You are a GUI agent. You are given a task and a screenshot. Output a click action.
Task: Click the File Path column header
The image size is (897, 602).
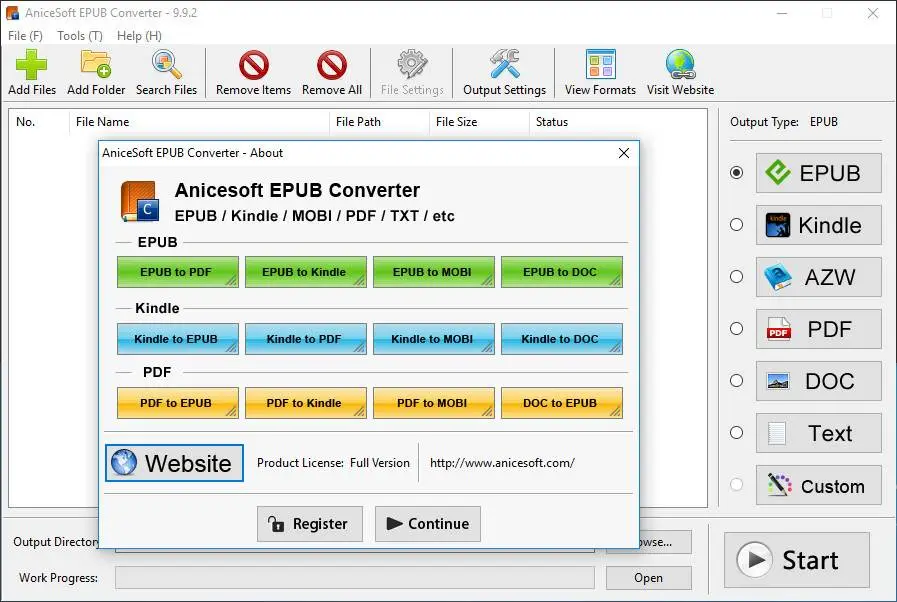[x=379, y=122]
